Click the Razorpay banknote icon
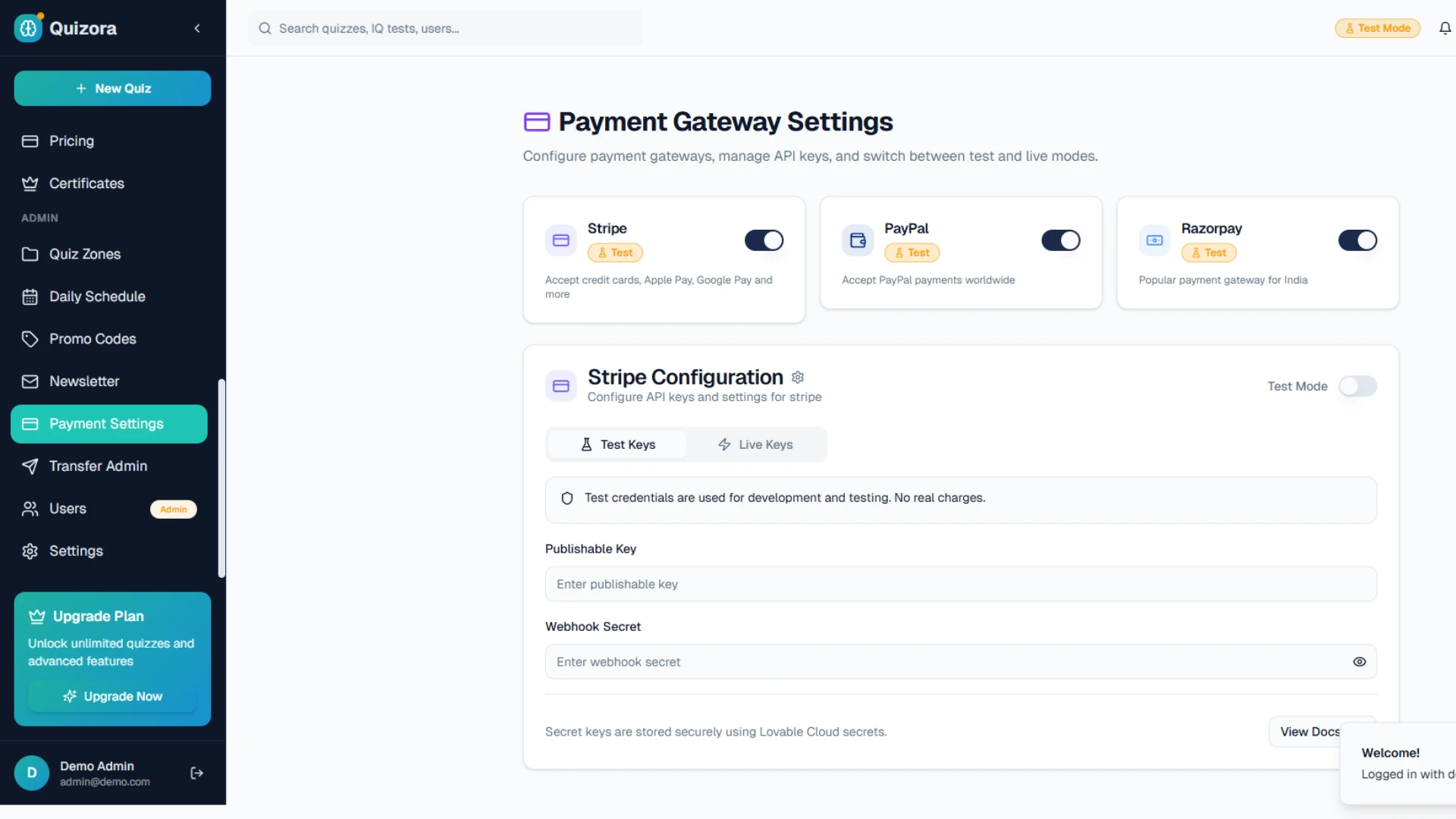The height and width of the screenshot is (819, 1456). 1155,240
